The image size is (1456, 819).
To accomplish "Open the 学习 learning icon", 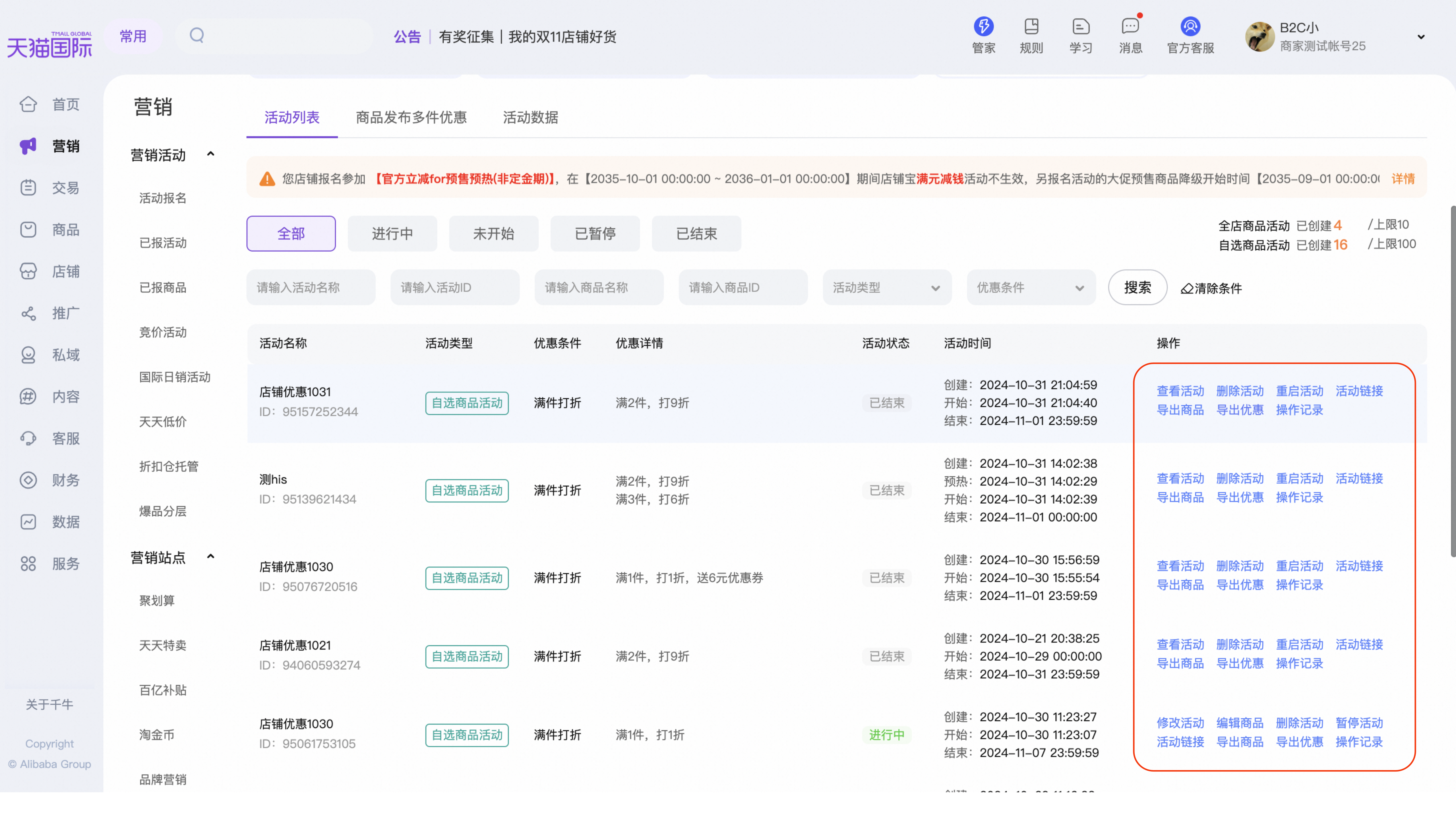I will click(1081, 26).
